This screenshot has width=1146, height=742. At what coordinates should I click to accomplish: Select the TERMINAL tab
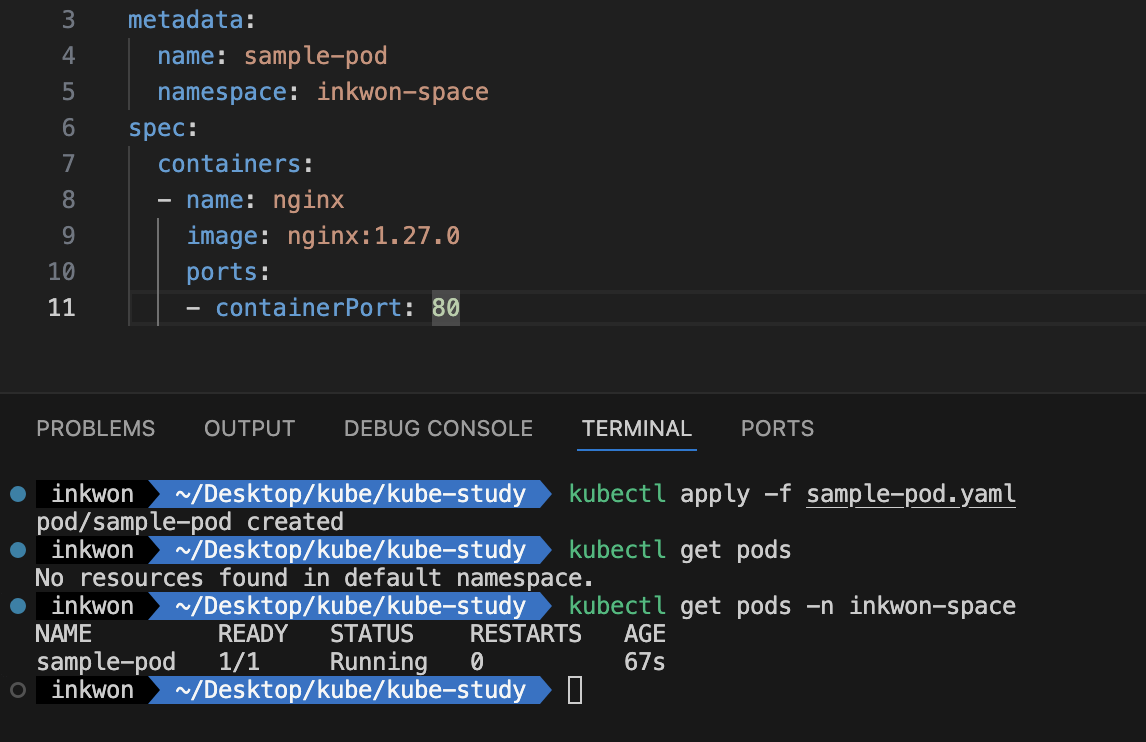(x=636, y=429)
